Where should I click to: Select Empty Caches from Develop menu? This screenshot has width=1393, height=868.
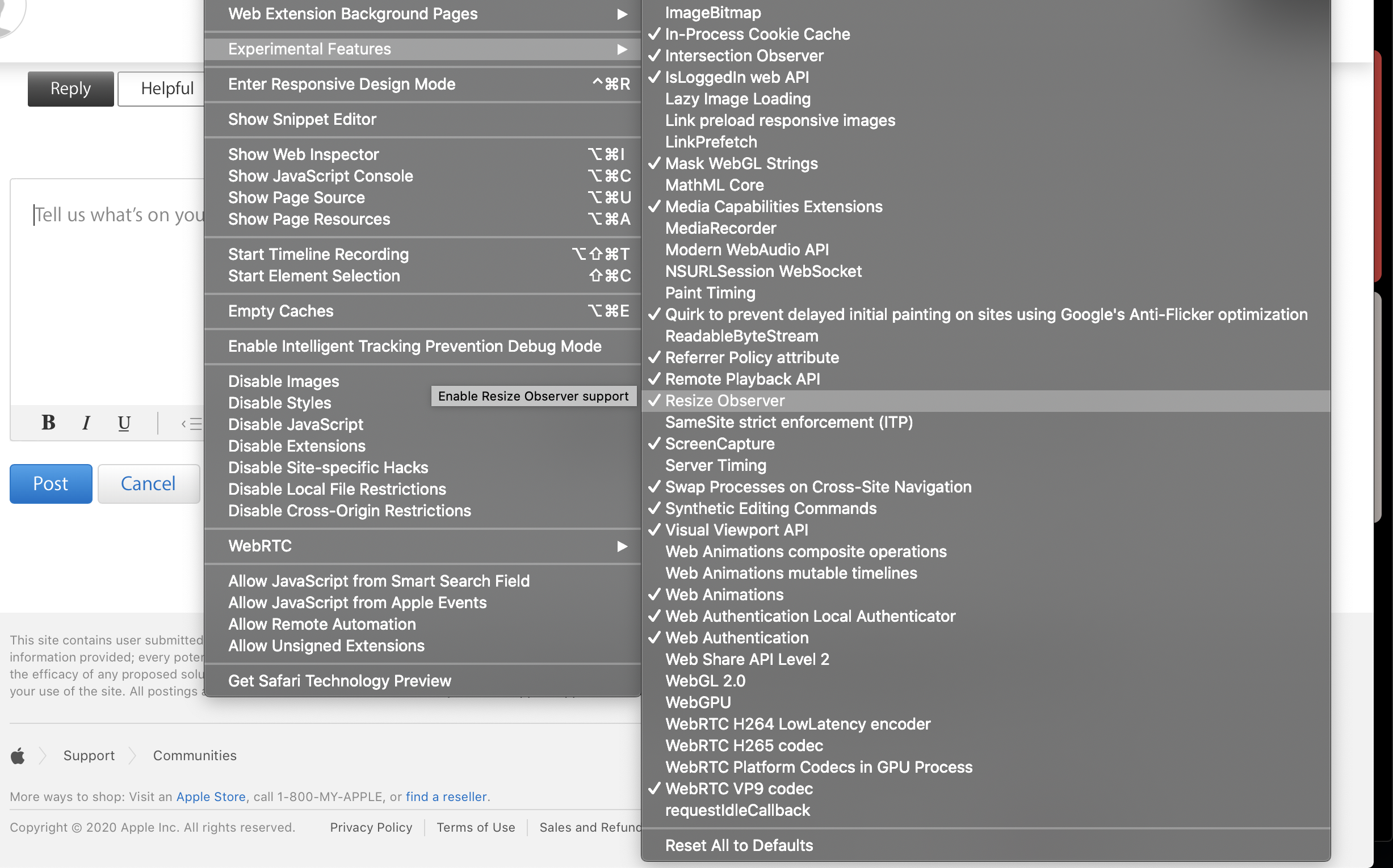tap(280, 311)
